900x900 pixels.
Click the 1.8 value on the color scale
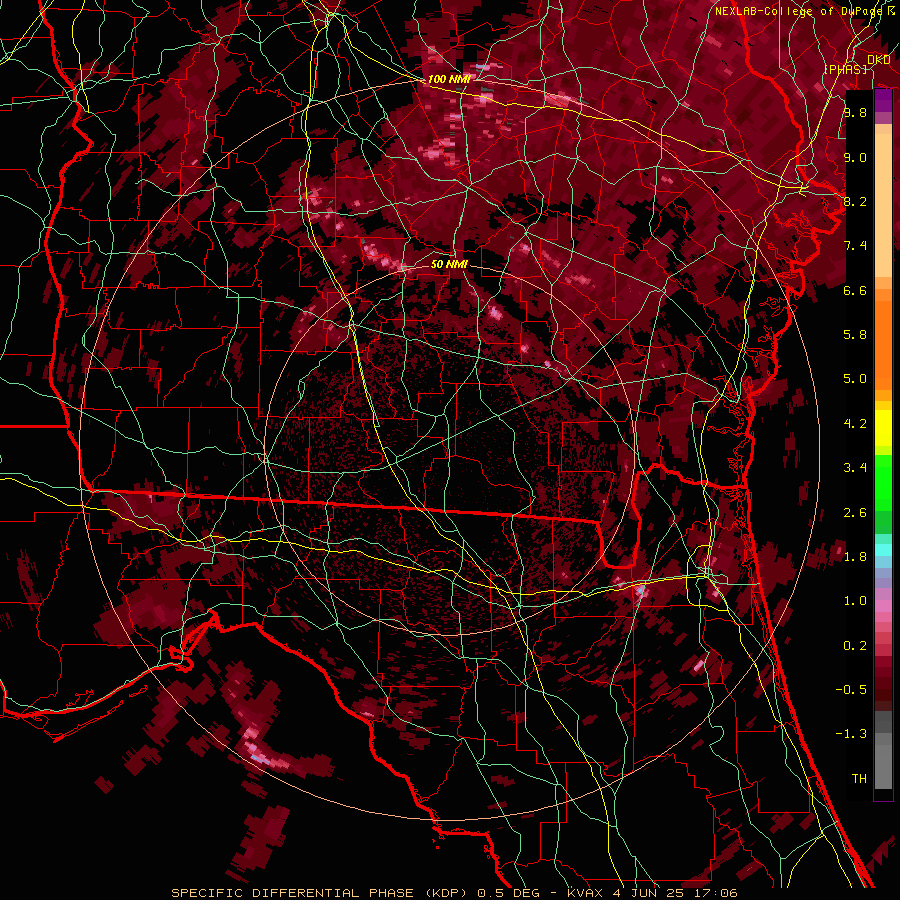pyautogui.click(x=855, y=557)
